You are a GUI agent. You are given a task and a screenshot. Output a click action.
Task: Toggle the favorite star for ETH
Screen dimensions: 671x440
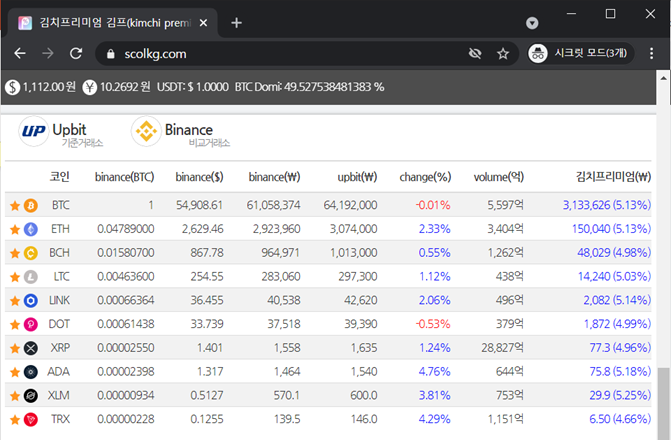pyautogui.click(x=15, y=230)
